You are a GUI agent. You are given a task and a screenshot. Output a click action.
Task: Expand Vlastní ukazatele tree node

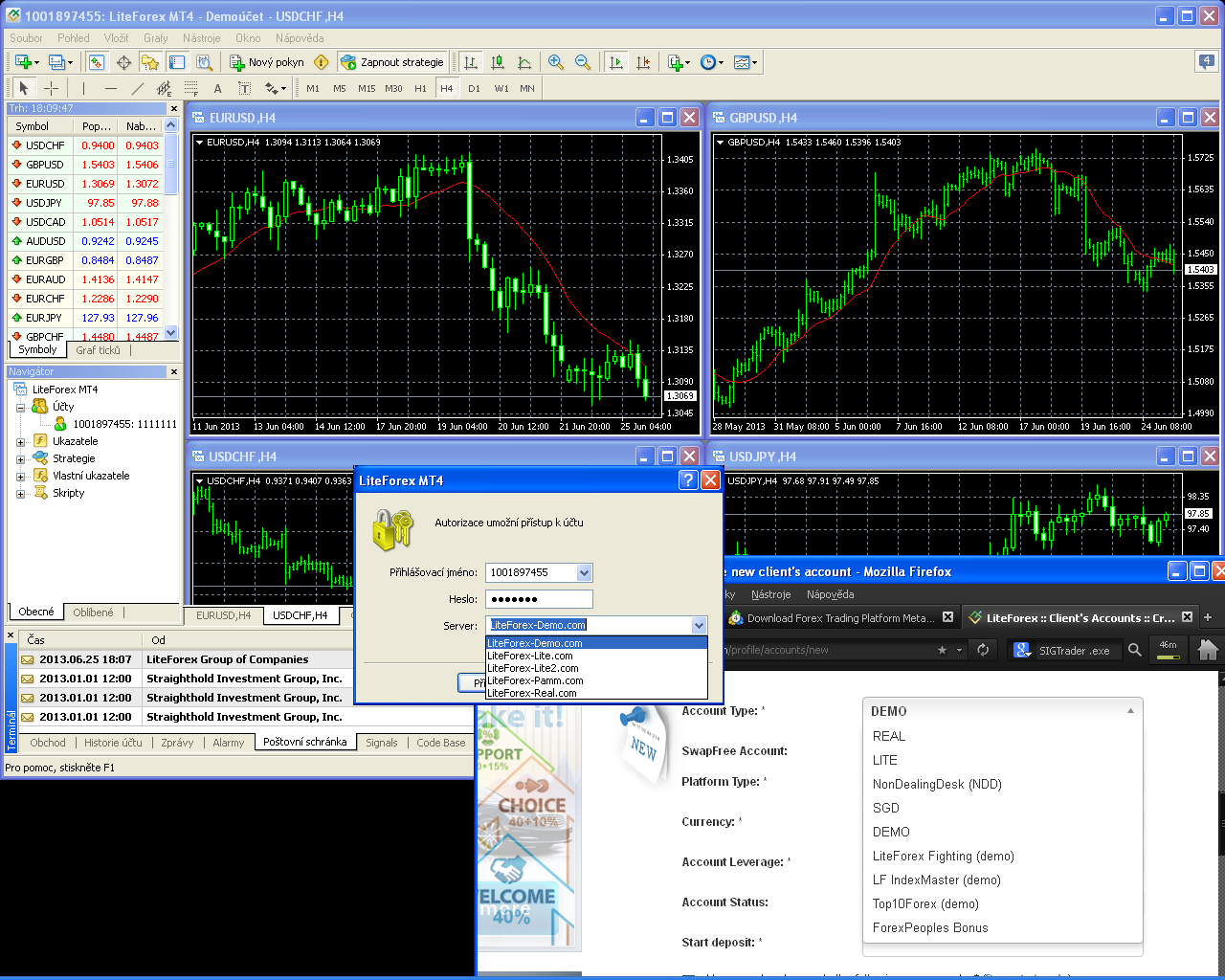click(20, 476)
